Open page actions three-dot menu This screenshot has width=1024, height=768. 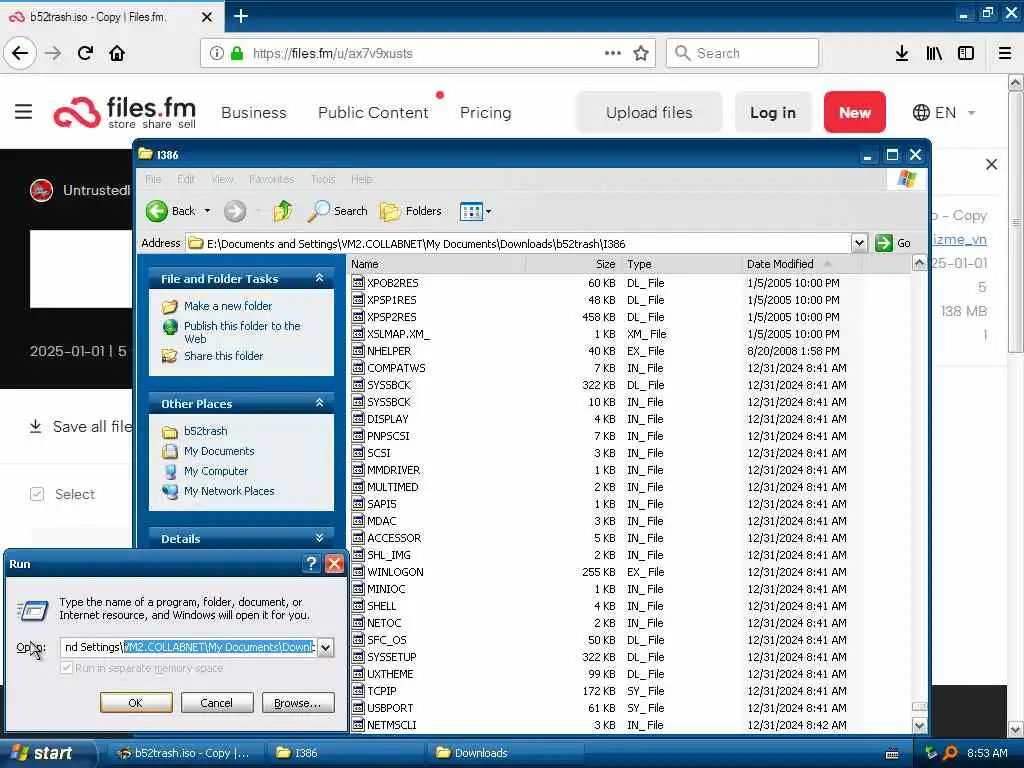(613, 53)
